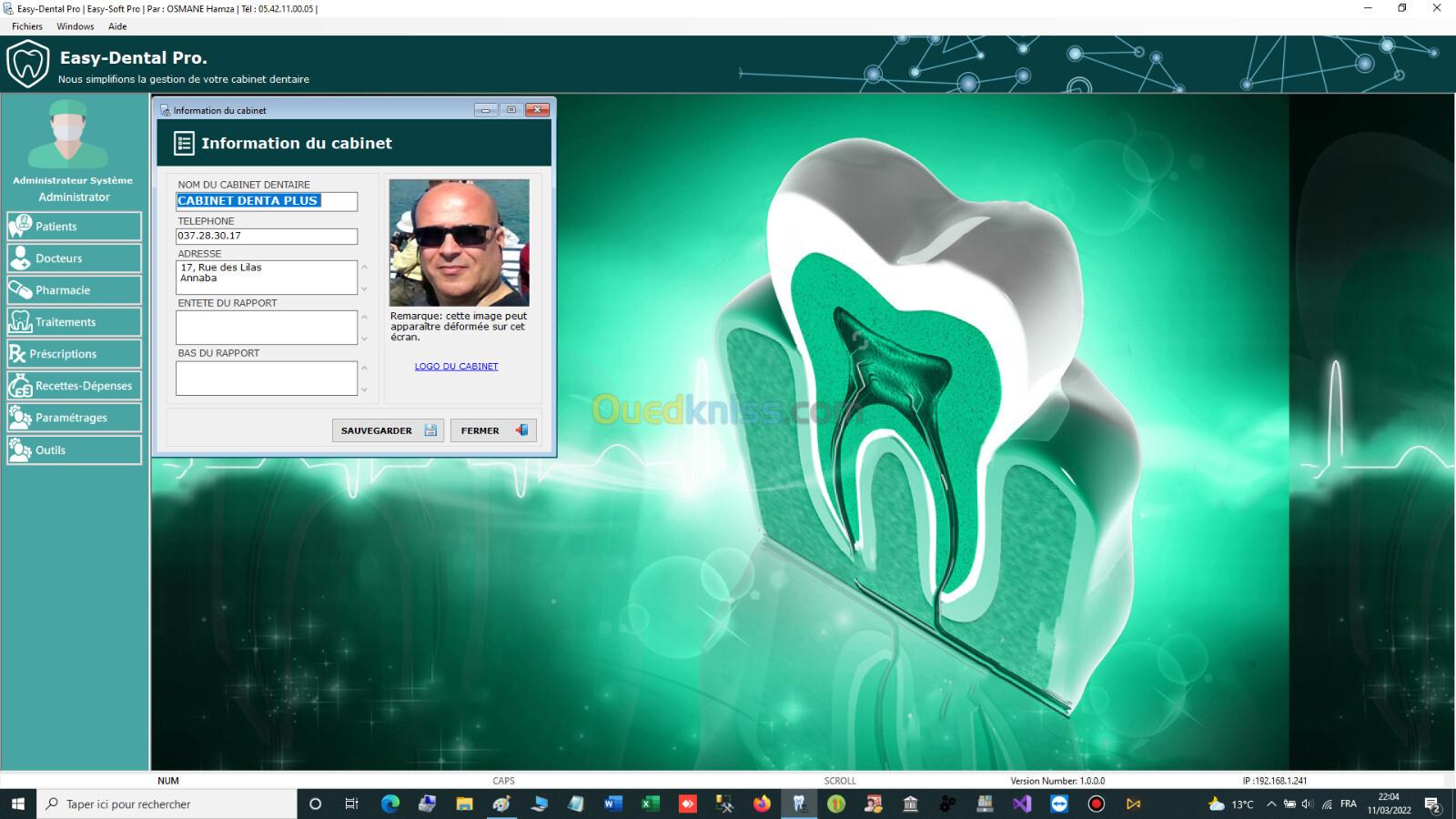Click the TELEPHONE input field
This screenshot has height=819, width=1456.
click(266, 236)
